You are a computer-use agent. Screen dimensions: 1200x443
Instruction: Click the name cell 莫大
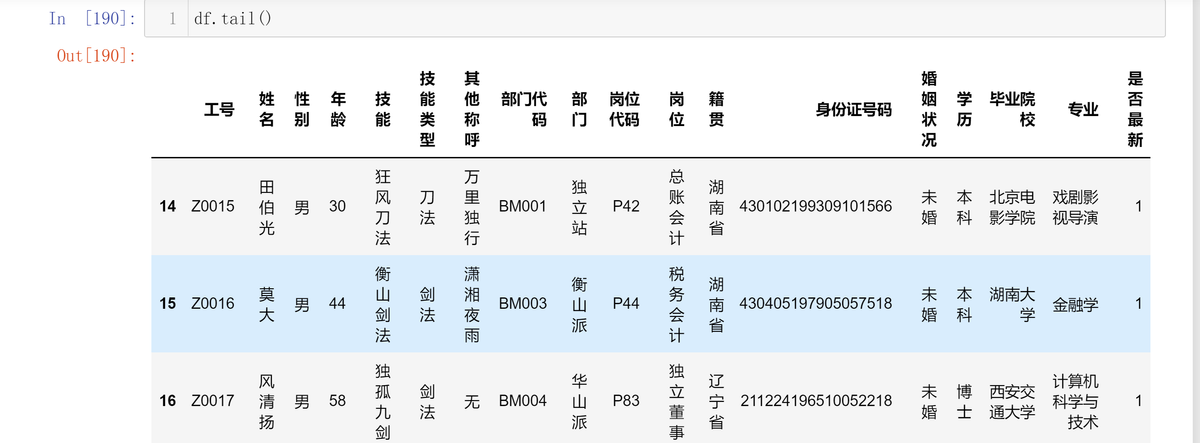pos(267,303)
